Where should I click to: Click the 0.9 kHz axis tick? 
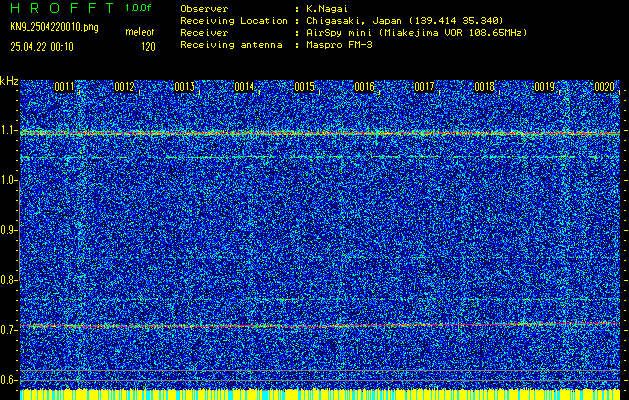(8, 230)
